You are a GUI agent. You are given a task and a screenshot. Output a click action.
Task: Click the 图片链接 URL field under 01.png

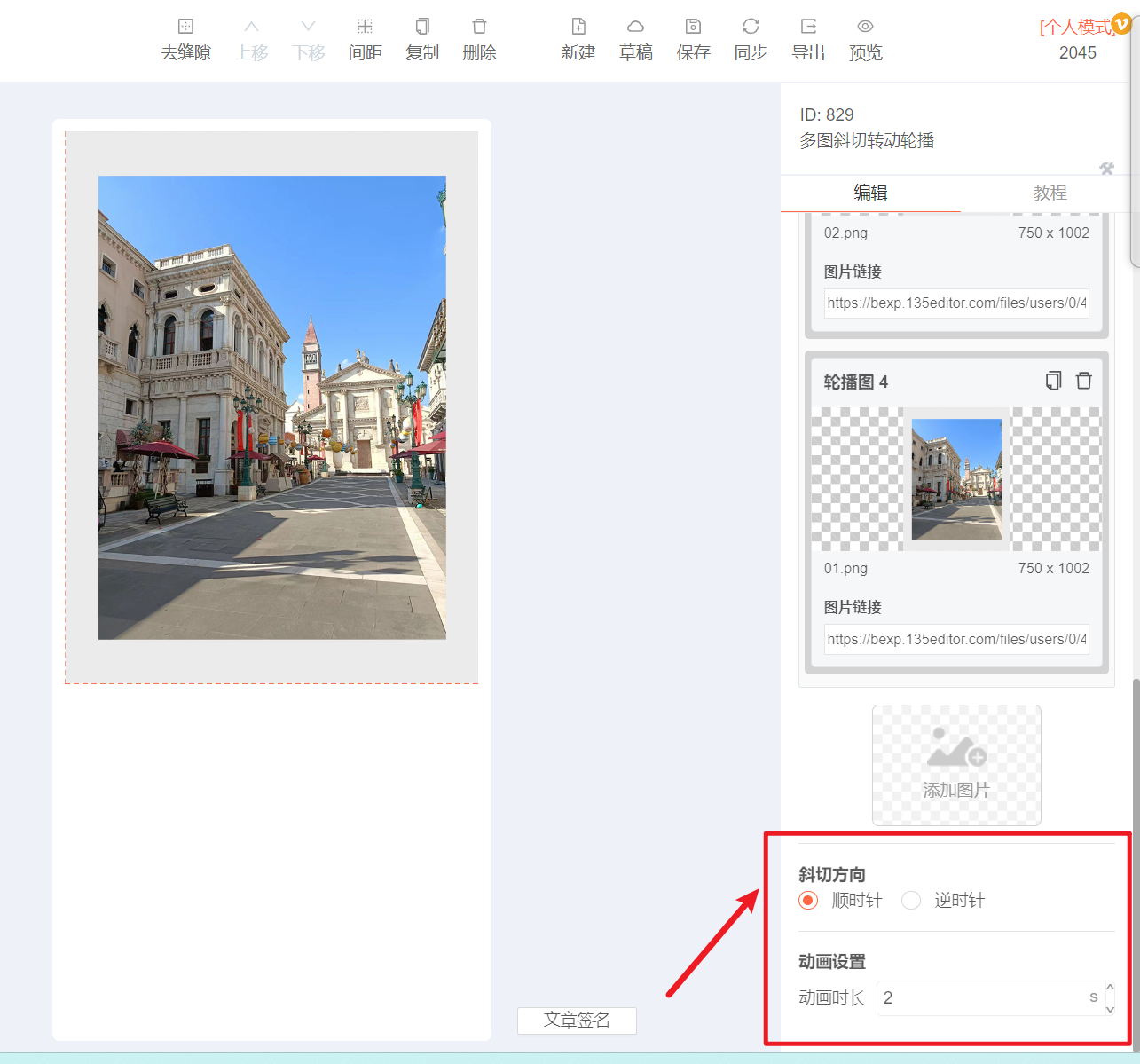click(x=956, y=639)
